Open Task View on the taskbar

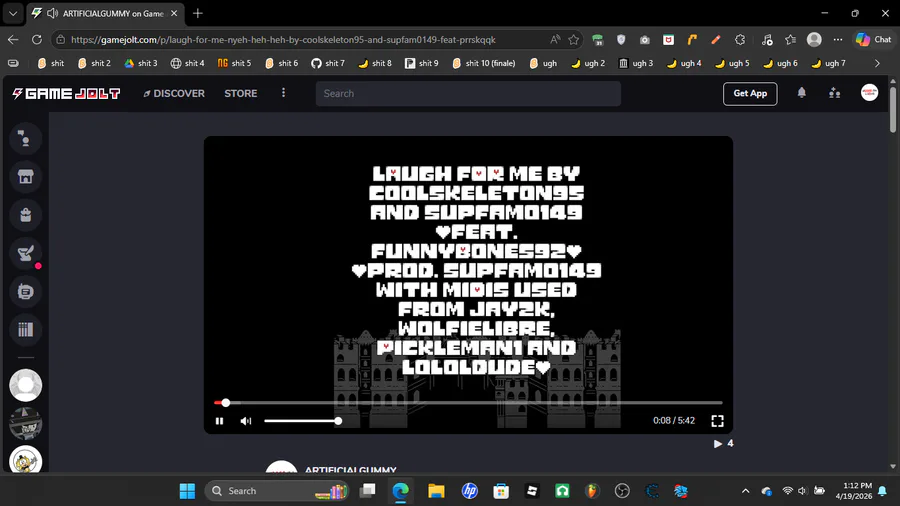pos(367,491)
